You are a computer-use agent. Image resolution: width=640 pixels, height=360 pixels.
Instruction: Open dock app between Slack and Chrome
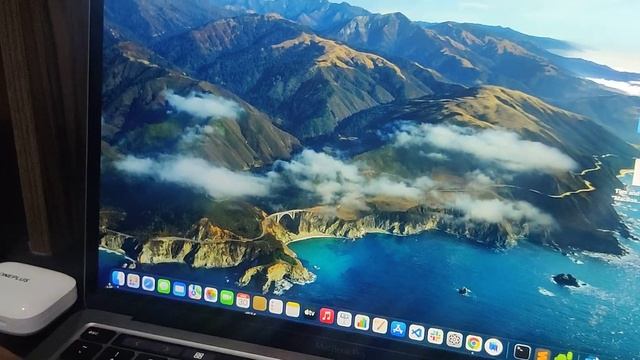point(454,339)
